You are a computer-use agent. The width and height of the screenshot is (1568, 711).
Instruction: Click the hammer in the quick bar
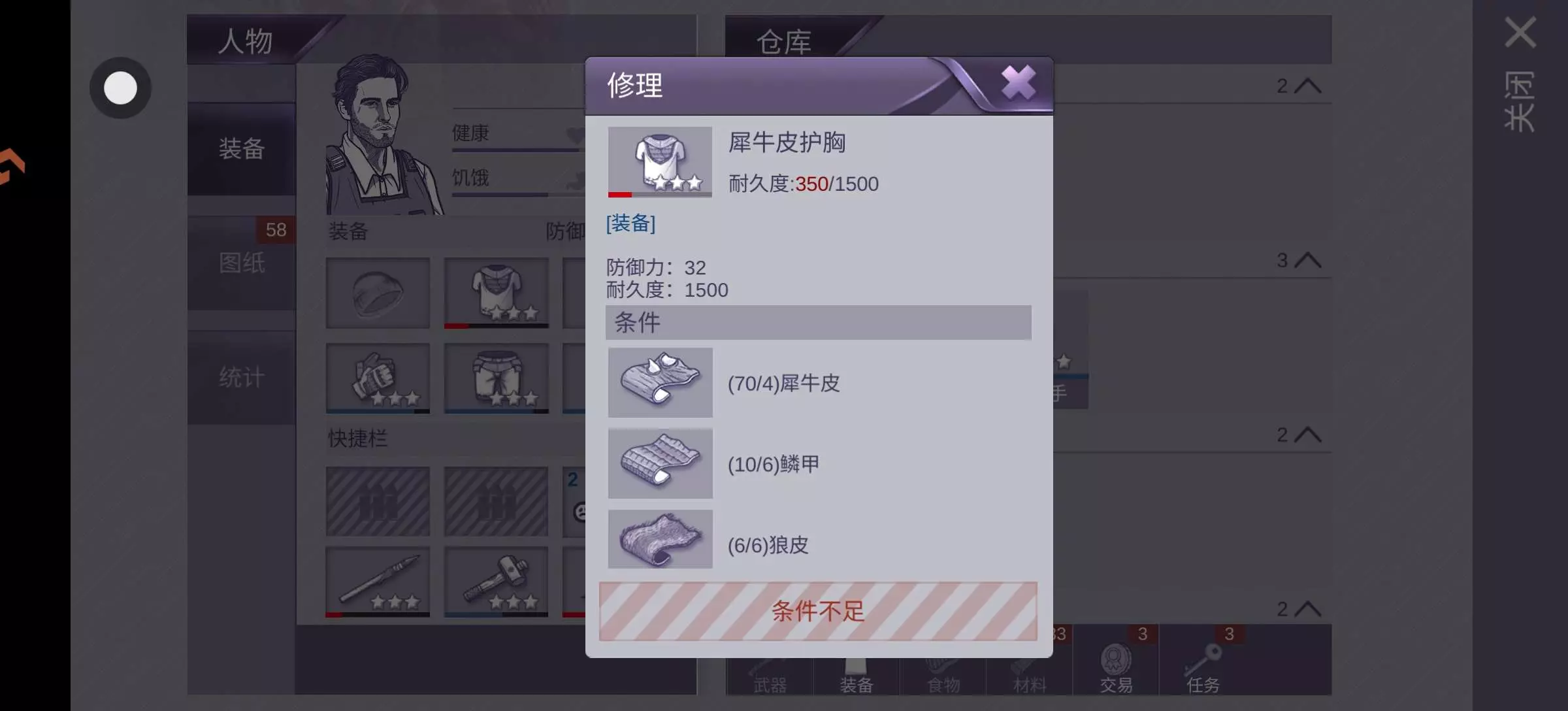[x=496, y=582]
